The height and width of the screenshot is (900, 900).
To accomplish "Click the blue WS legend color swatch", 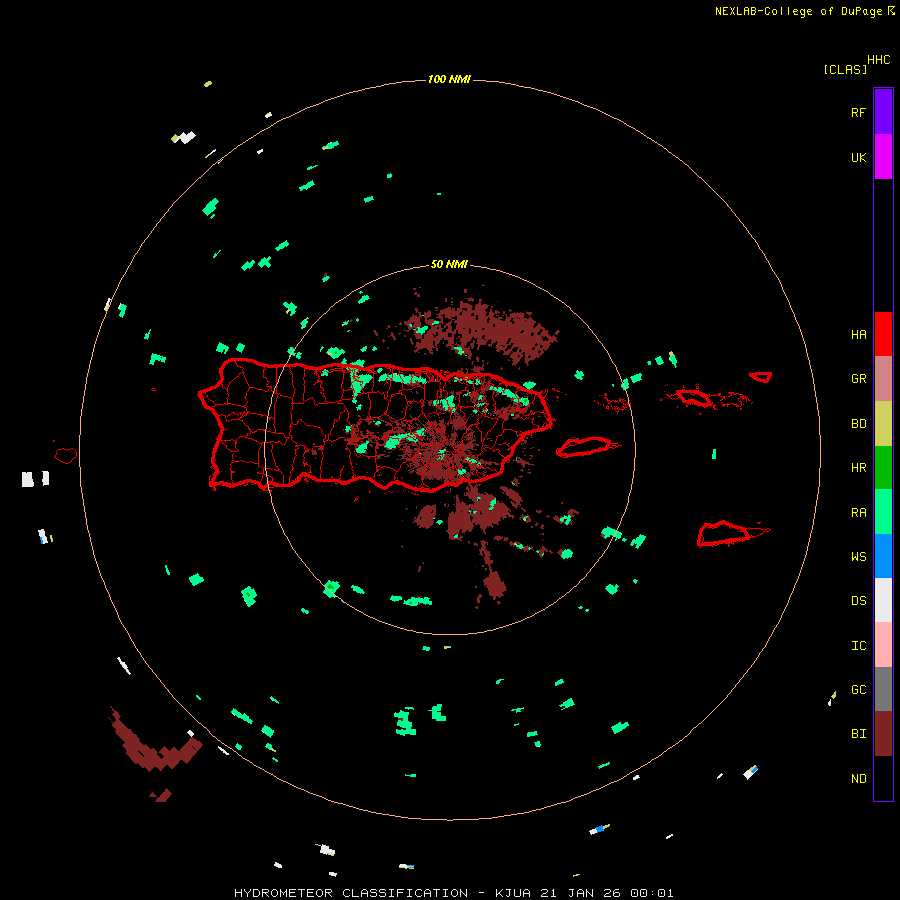I will pyautogui.click(x=883, y=556).
